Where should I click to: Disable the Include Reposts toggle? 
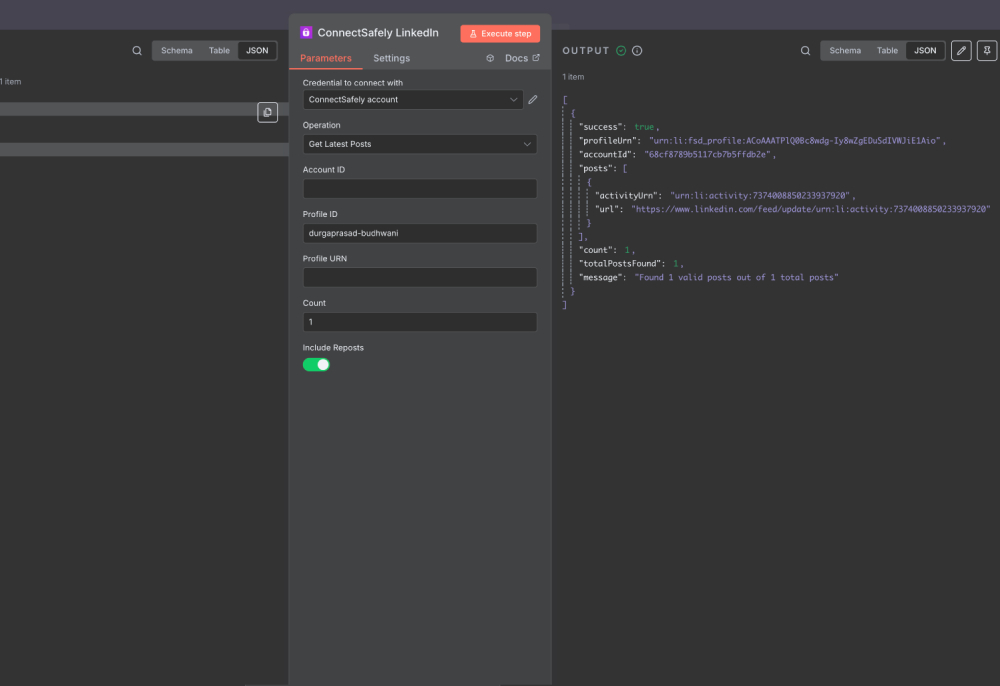tap(316, 364)
